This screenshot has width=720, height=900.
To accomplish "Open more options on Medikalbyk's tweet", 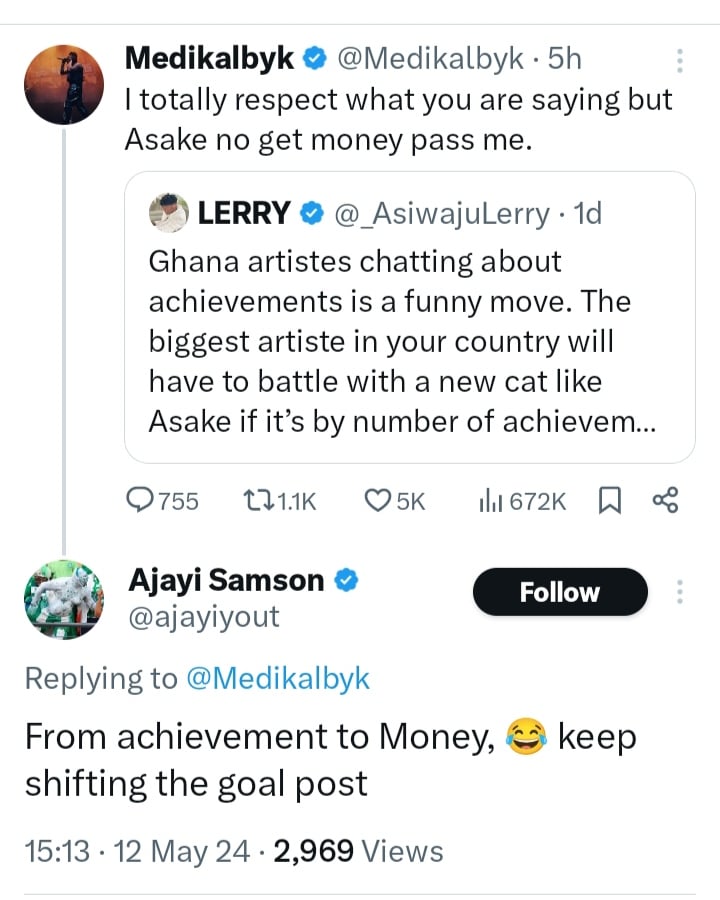I will (x=680, y=62).
